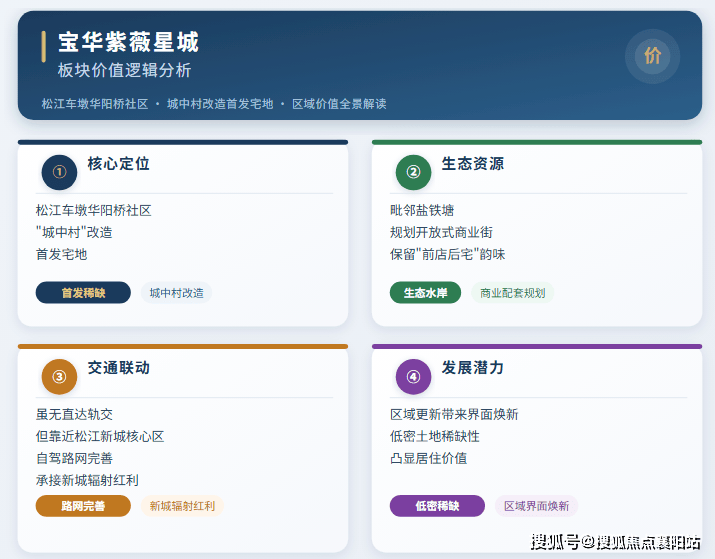
Task: Click the 毗邻盐铁塘 line
Action: click(x=422, y=211)
